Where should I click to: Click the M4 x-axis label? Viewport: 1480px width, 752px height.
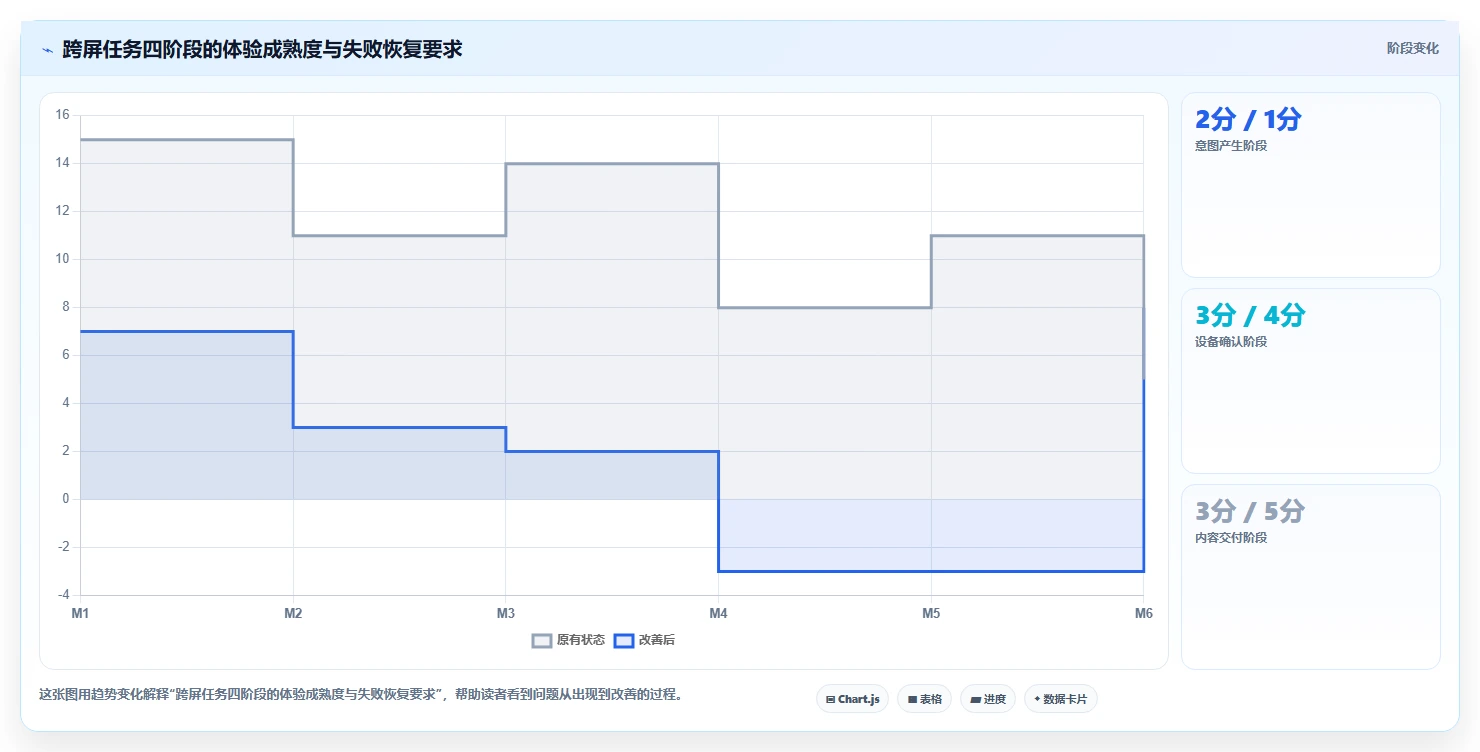click(x=718, y=614)
